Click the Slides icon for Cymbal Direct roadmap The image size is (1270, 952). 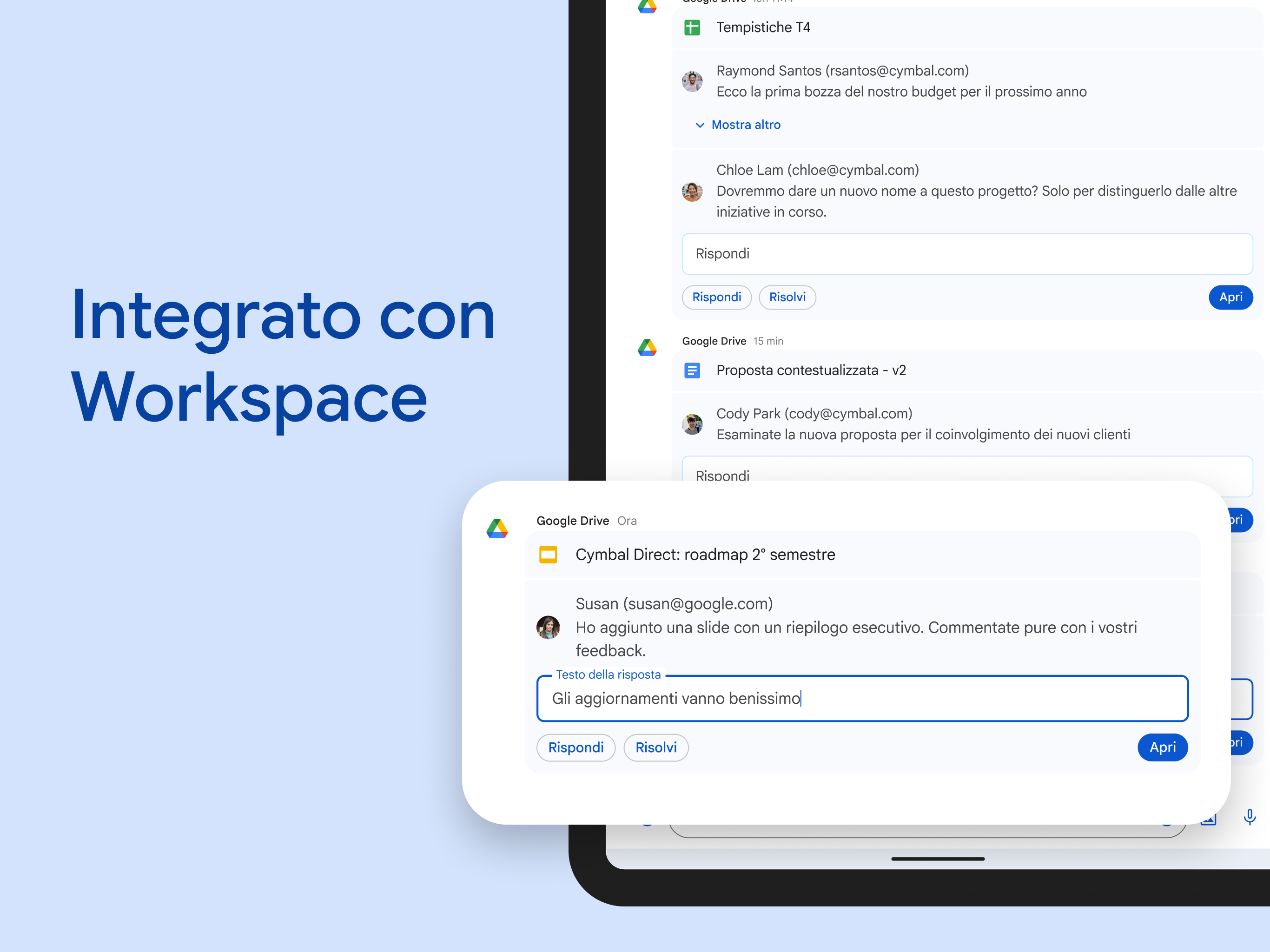tap(548, 555)
